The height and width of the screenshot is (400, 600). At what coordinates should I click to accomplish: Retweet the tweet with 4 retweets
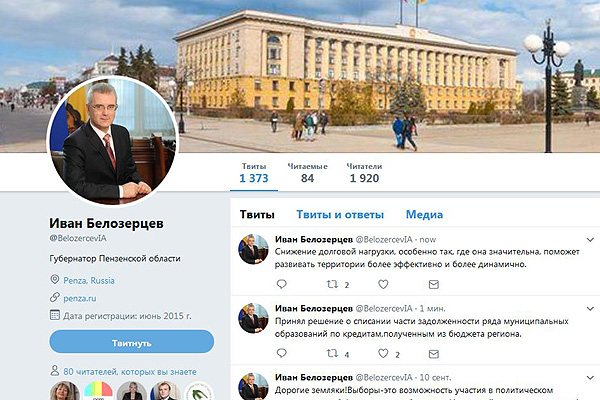[x=332, y=353]
